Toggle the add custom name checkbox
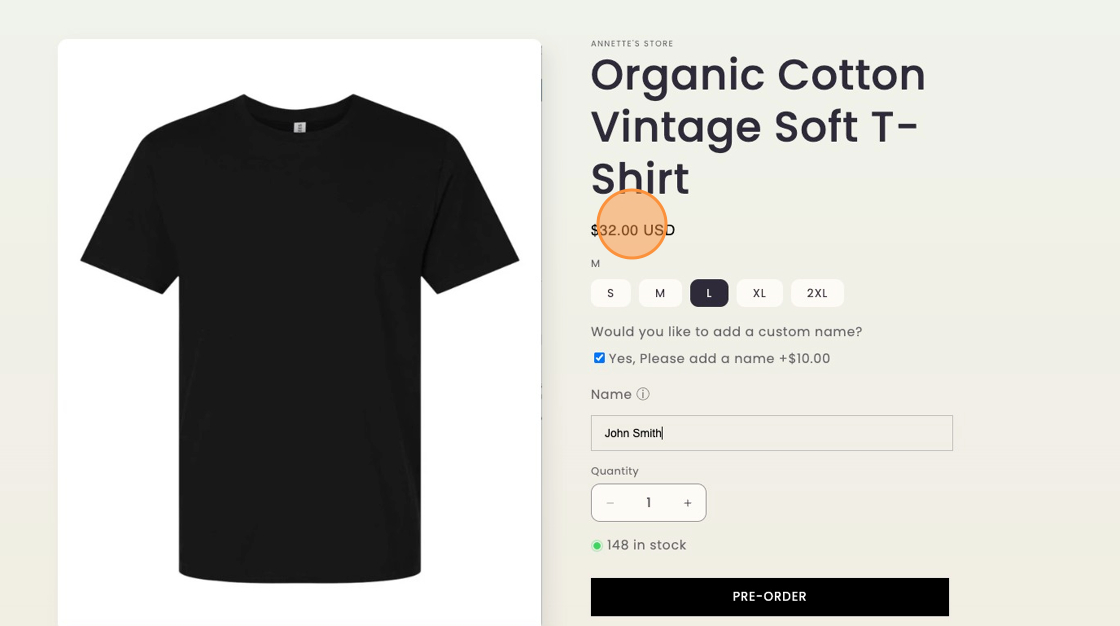The image size is (1120, 626). point(599,358)
